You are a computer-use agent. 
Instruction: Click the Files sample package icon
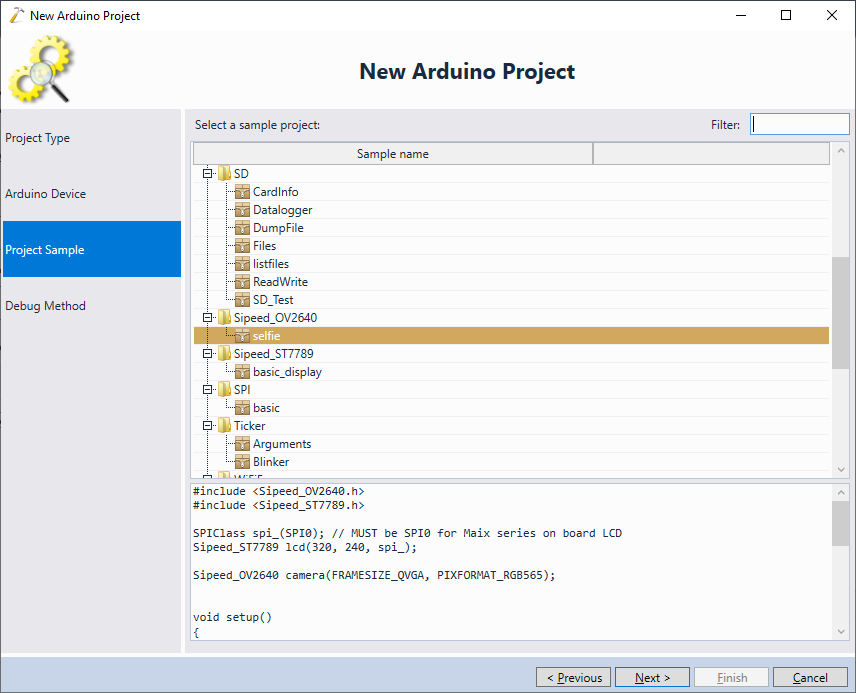point(242,246)
